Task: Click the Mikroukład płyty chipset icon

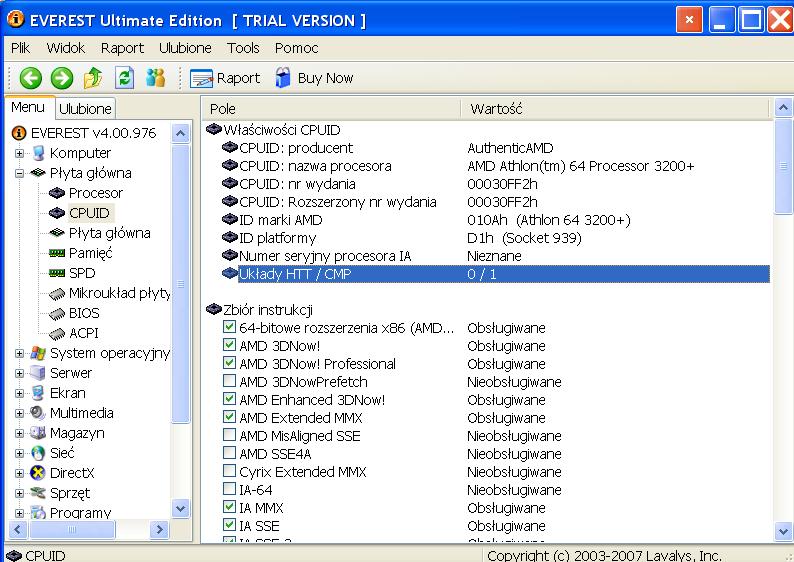Action: (x=57, y=293)
